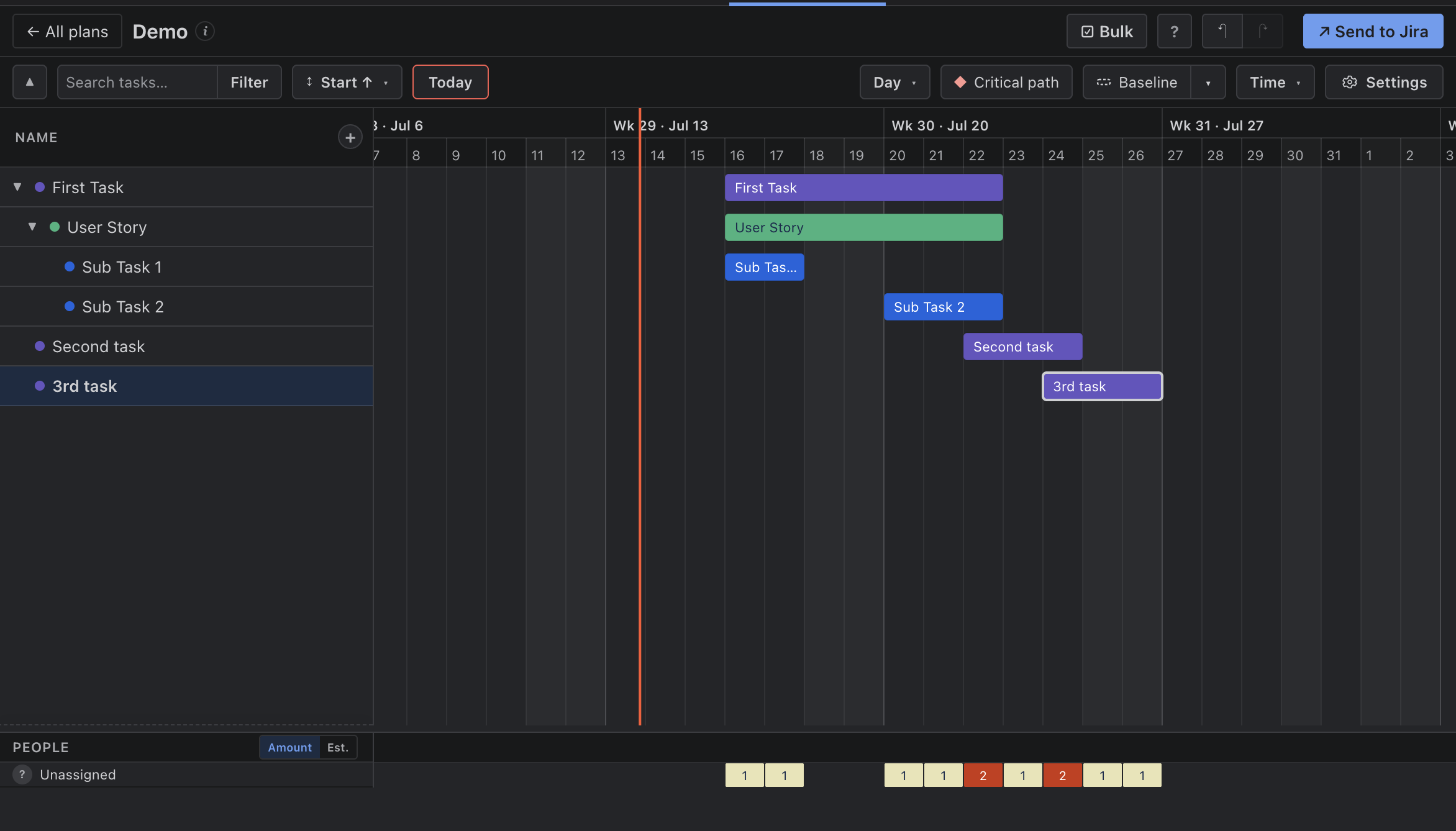Switch People panel to Amount view
The height and width of the screenshot is (831, 1456).
tap(289, 747)
